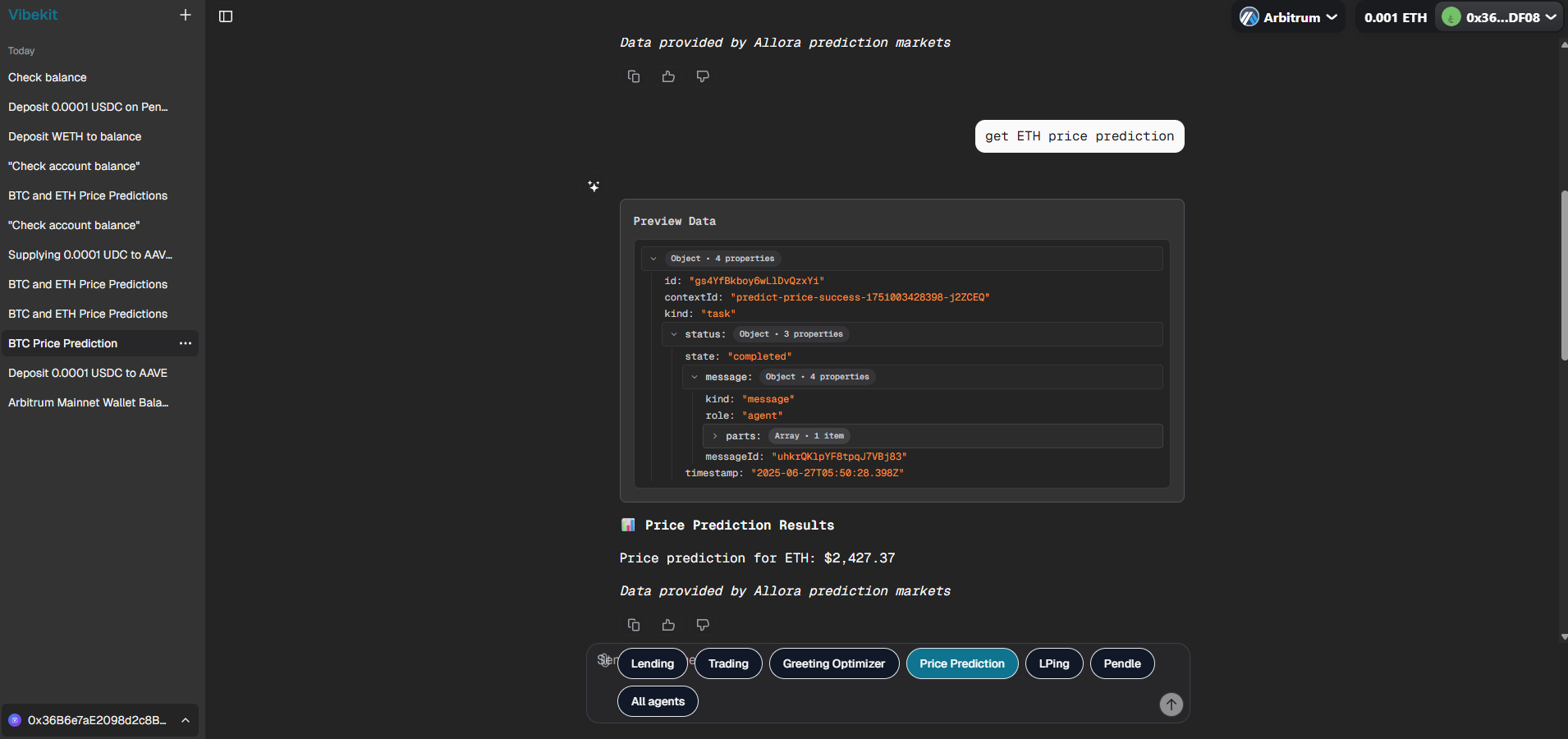Screen dimensions: 1568x739
Task: Expand the sidebar account menu chevron
Action: point(186,720)
